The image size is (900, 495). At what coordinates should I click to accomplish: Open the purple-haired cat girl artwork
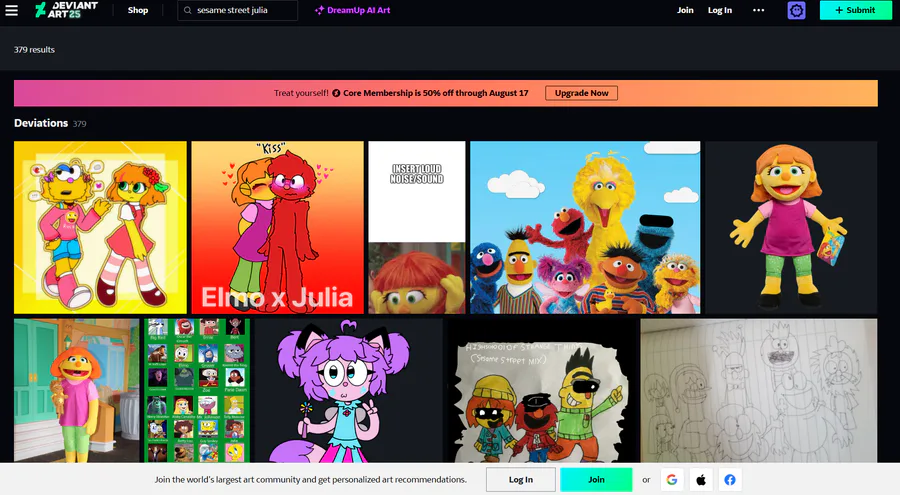[x=349, y=390]
